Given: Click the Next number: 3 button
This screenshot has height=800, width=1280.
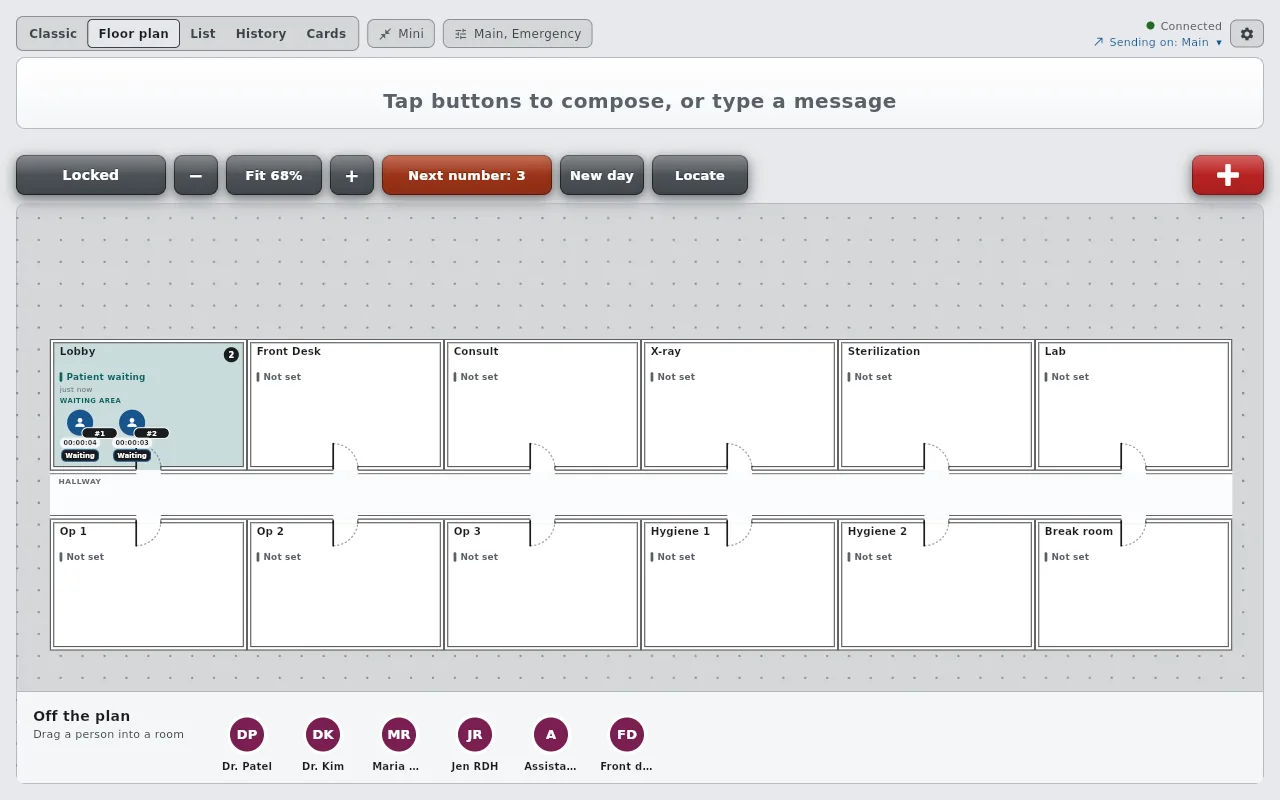Looking at the screenshot, I should tap(467, 175).
